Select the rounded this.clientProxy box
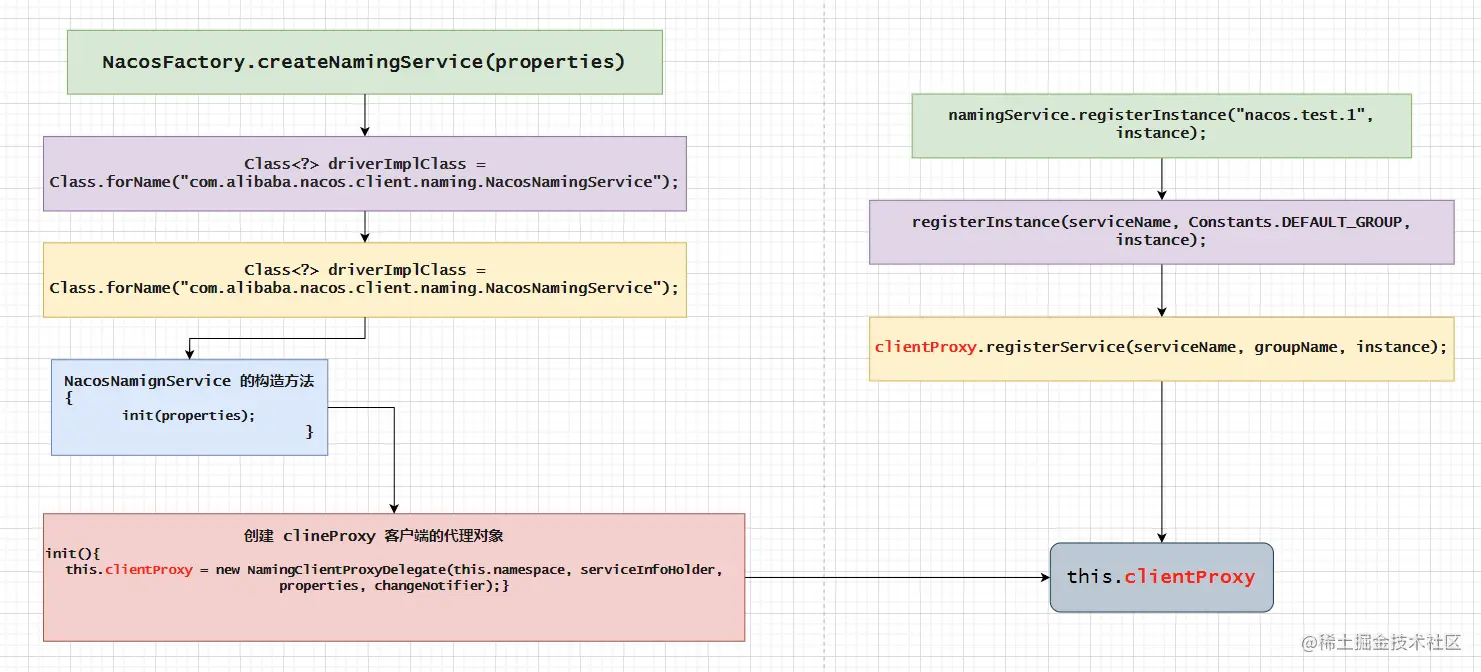Screen dimensions: 1481x672 point(1161,577)
